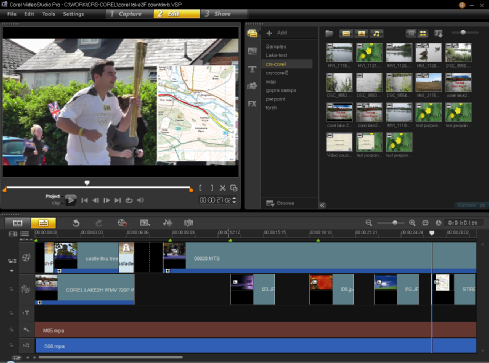The width and height of the screenshot is (489, 363).
Task: Open the Title library T icon
Action: (x=252, y=69)
